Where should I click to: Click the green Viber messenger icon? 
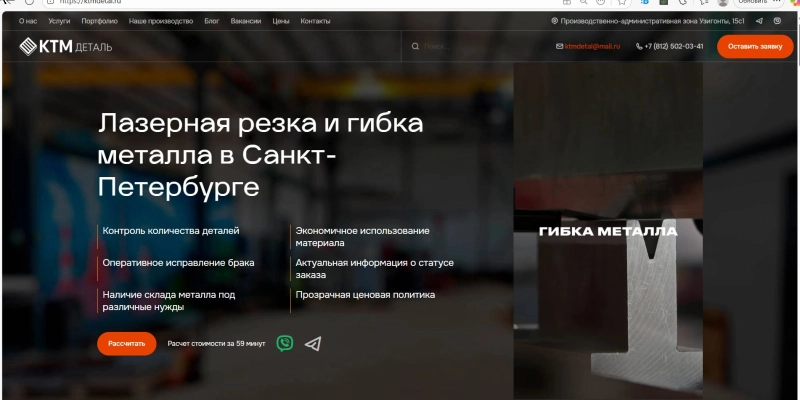coord(285,343)
